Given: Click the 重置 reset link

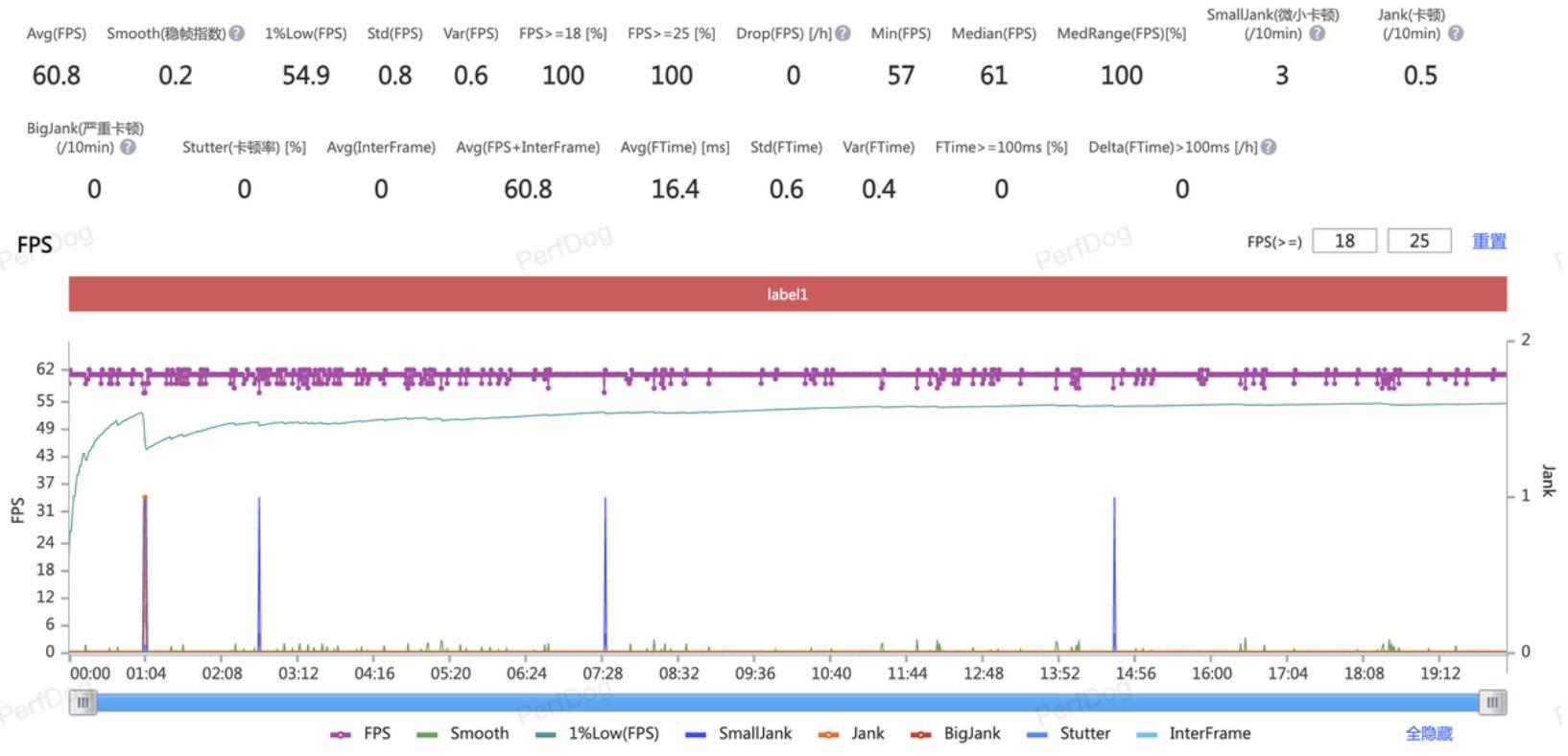Looking at the screenshot, I should [1489, 241].
